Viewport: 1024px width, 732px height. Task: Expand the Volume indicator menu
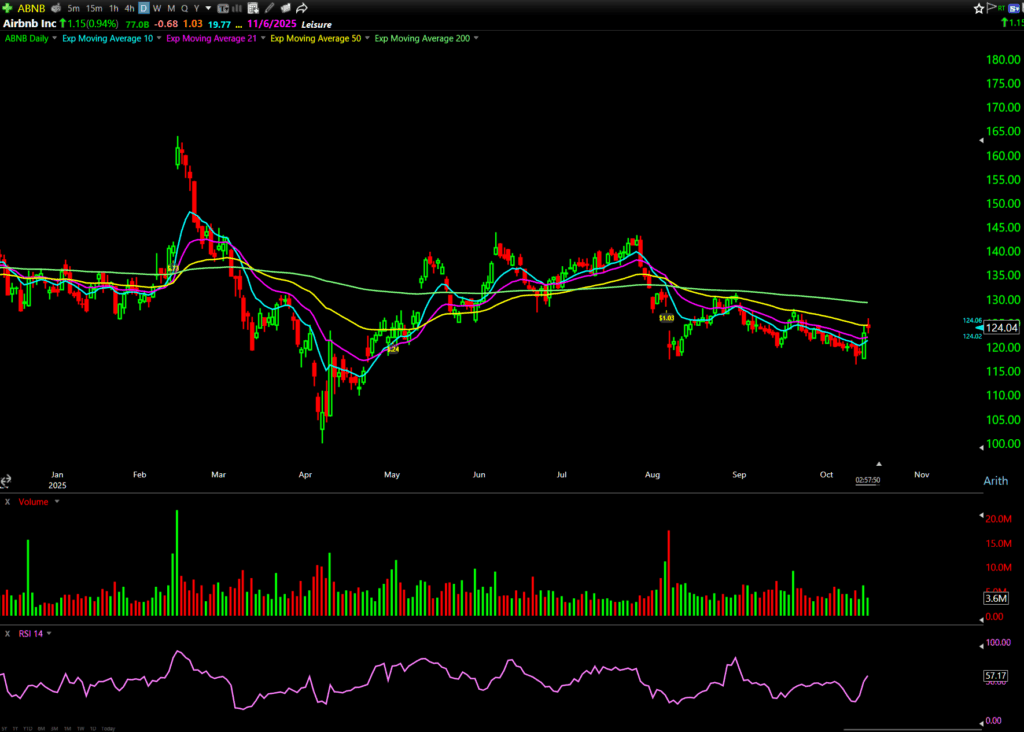click(57, 501)
